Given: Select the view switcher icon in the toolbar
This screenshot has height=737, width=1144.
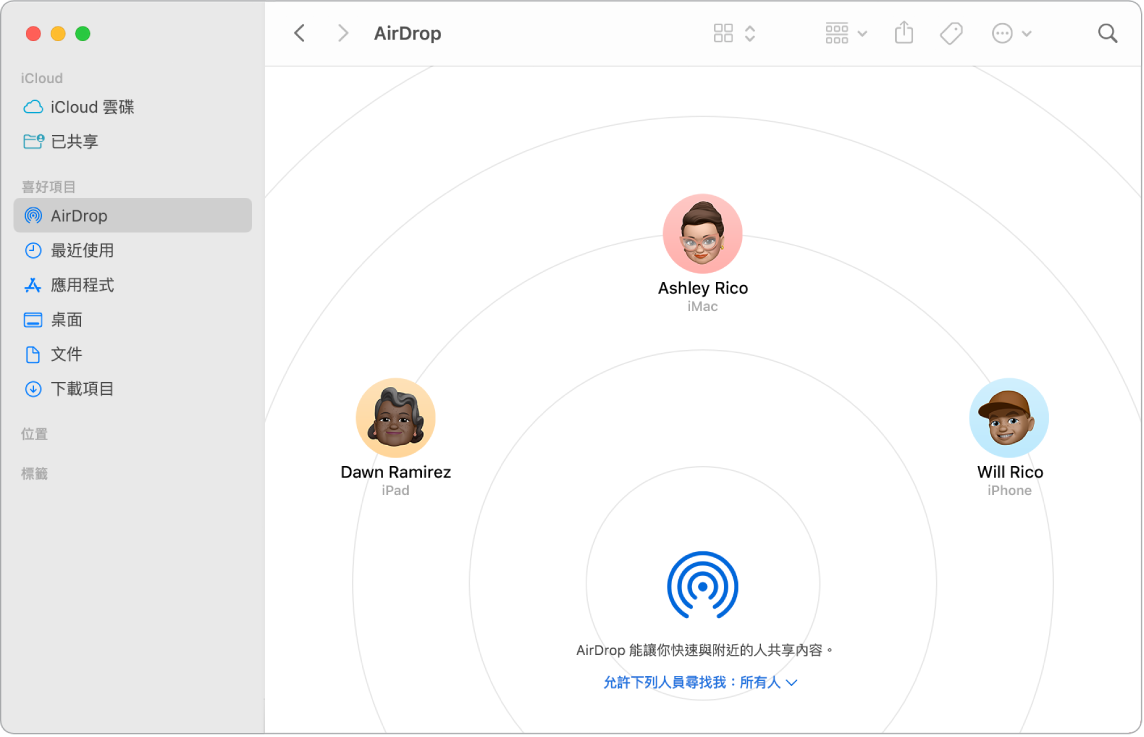Looking at the screenshot, I should (723, 33).
